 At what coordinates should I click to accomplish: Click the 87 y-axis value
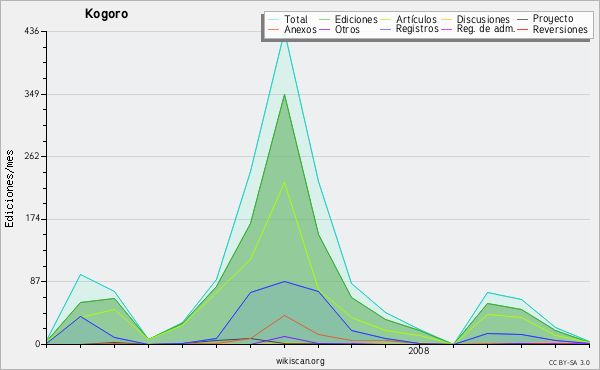[x=34, y=282]
